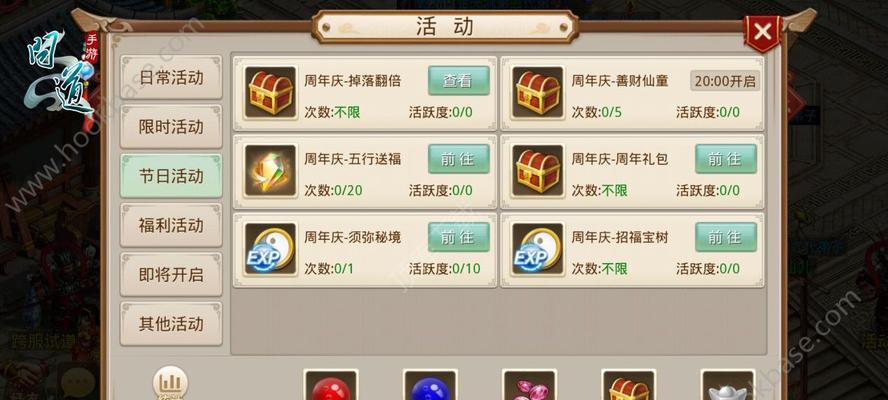
Task: Open the activity statistics chart icon
Action: tap(170, 383)
